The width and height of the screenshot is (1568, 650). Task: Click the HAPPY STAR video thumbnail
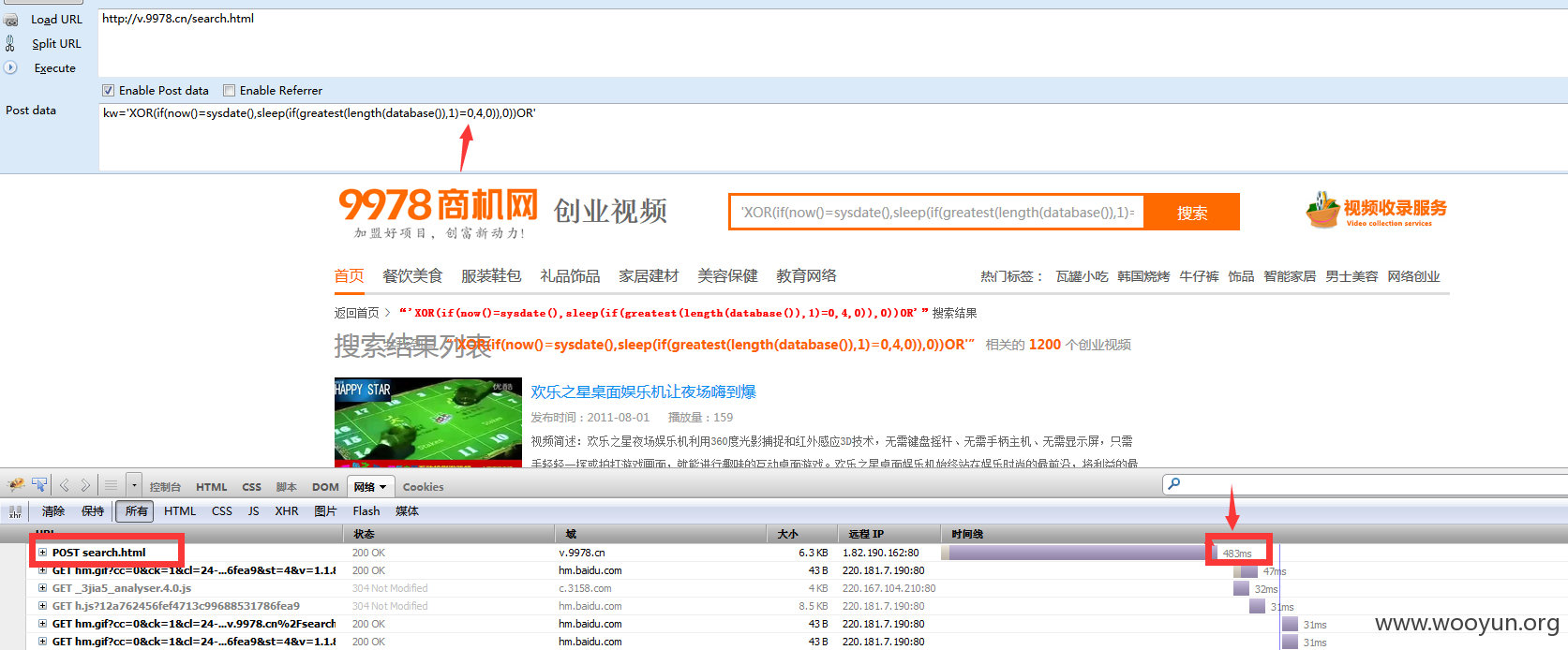[x=428, y=422]
